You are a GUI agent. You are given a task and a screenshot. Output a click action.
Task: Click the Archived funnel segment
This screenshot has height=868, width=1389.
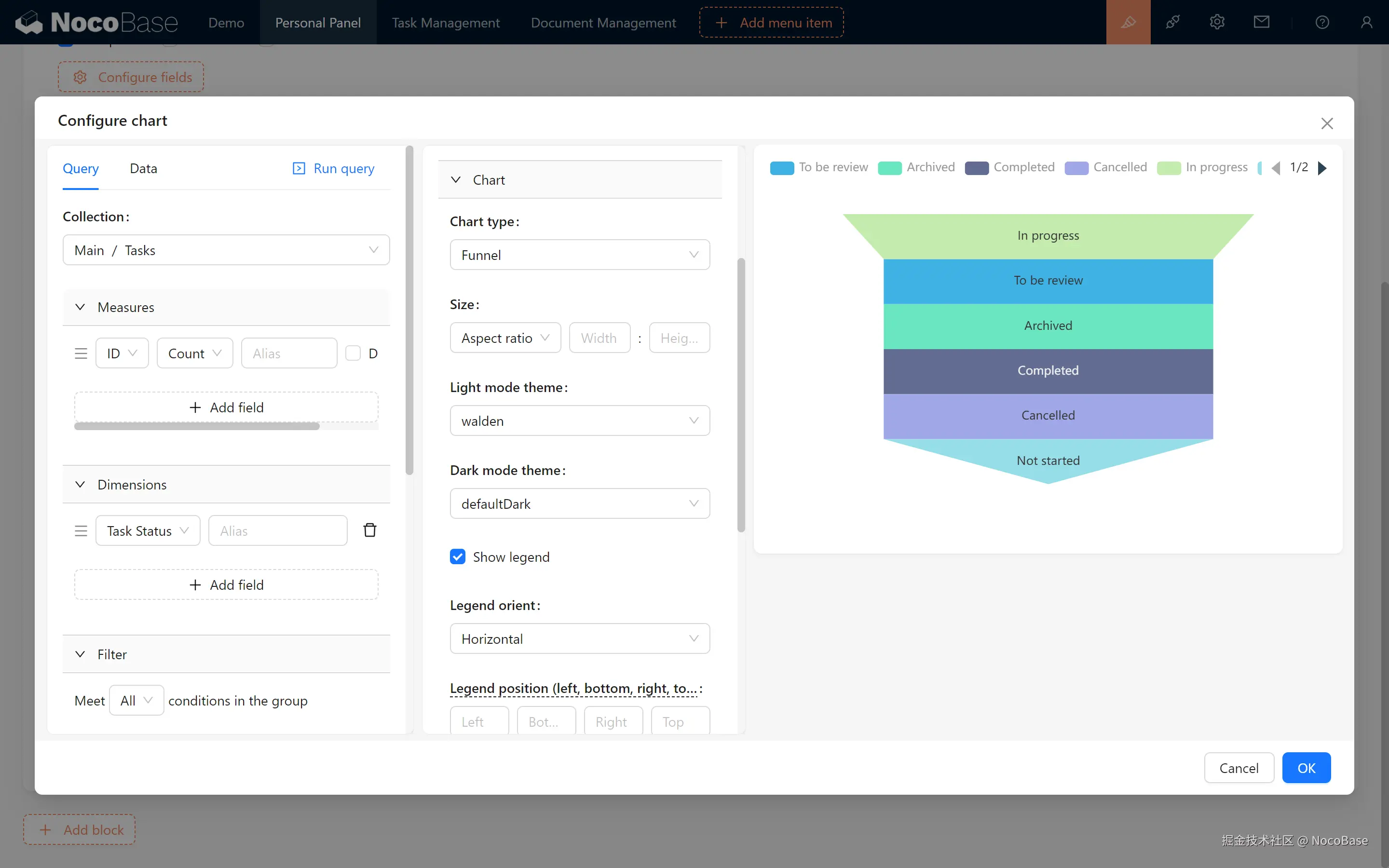click(x=1048, y=325)
